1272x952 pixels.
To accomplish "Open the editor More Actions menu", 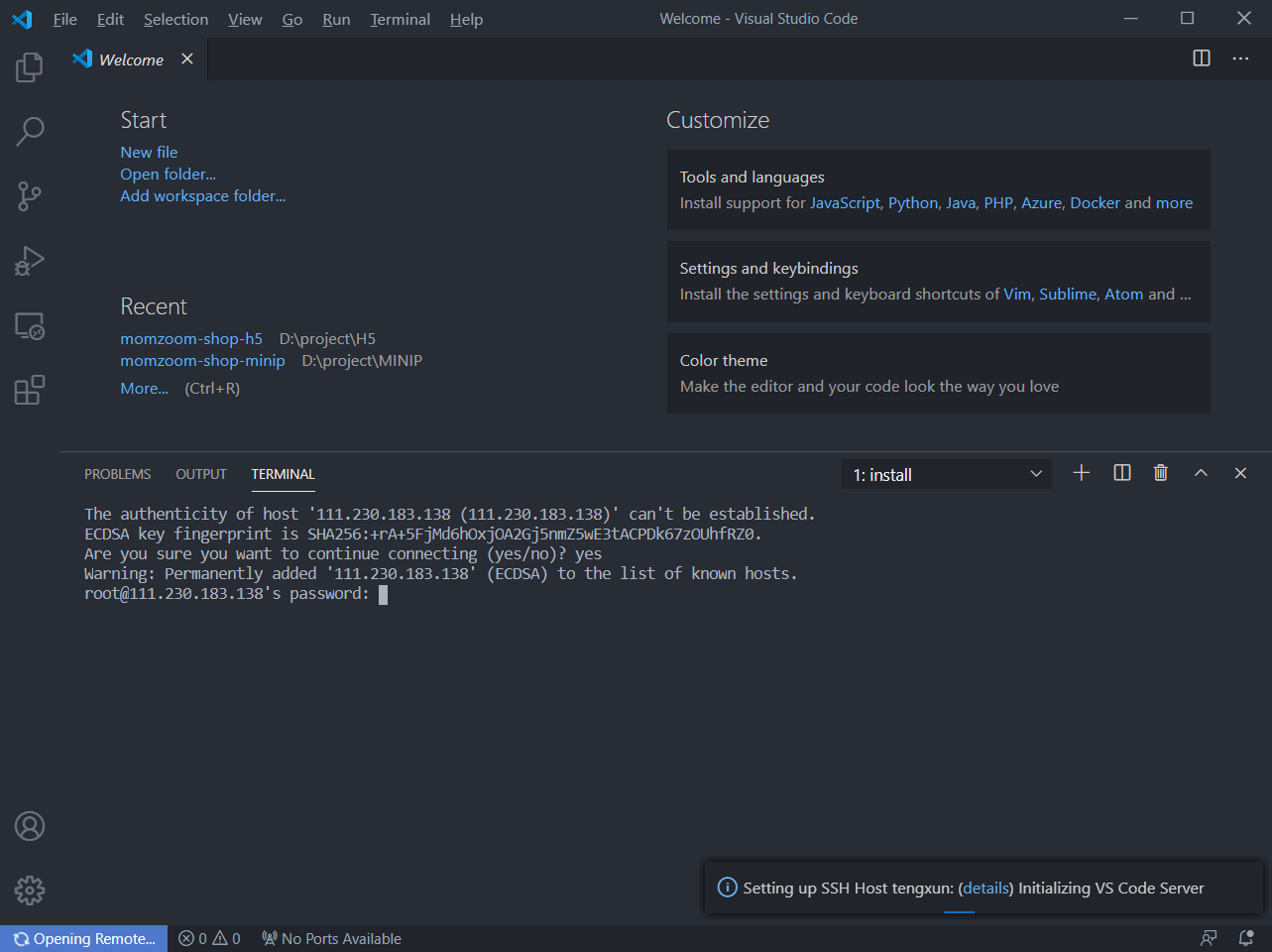I will (1240, 59).
